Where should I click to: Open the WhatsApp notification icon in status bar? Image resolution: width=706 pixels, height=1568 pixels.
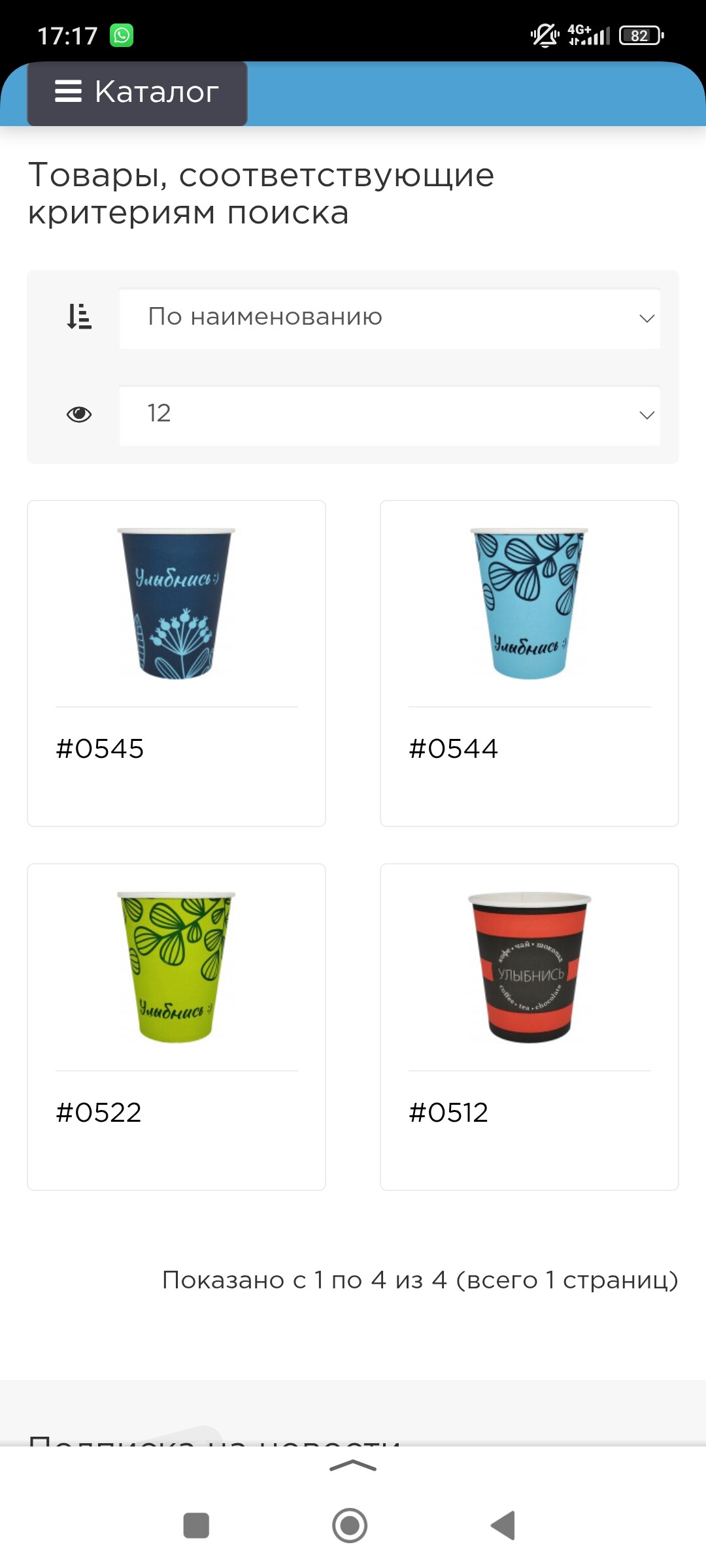pos(122,35)
